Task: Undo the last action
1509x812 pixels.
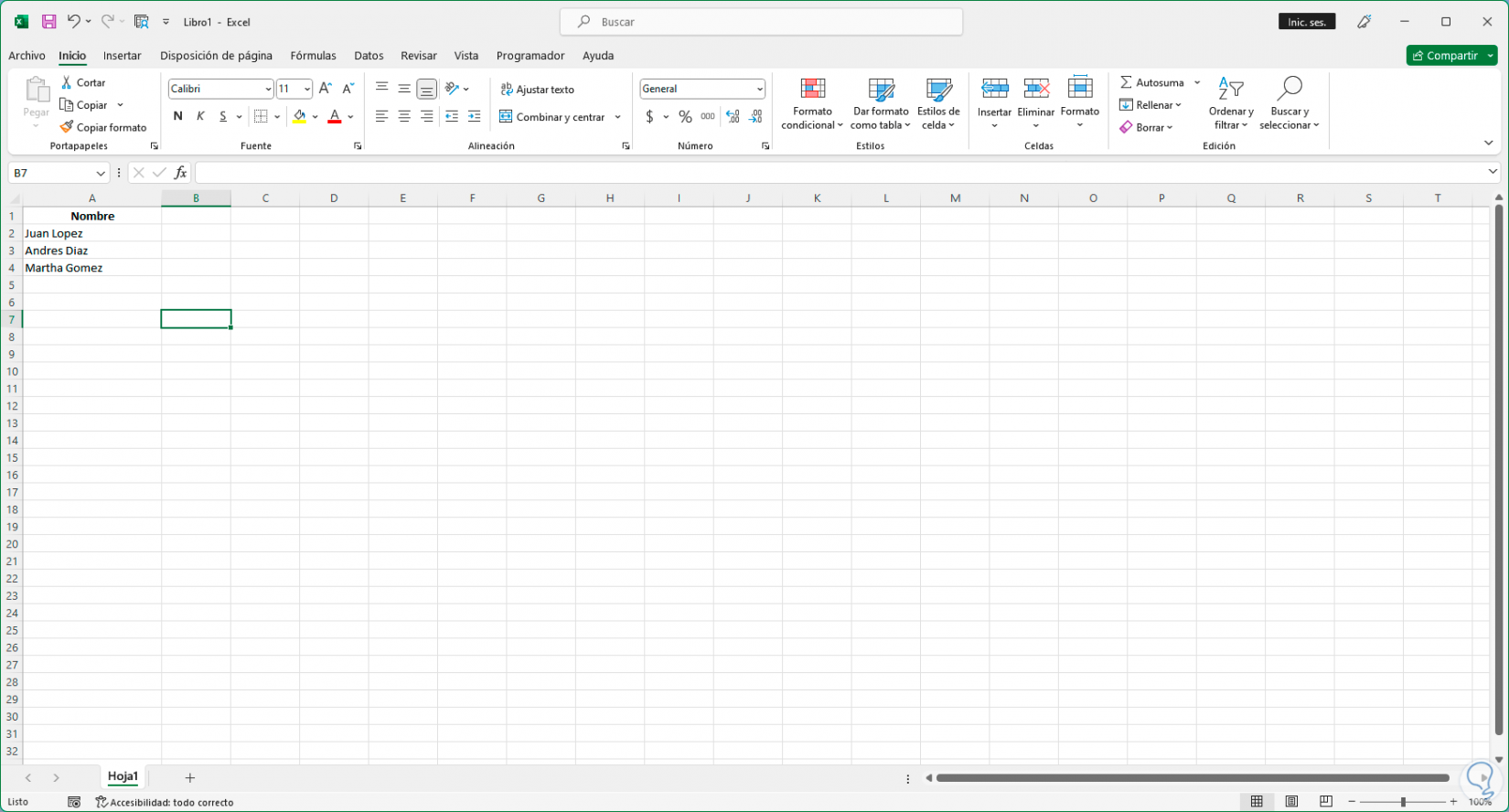Action: coord(73,22)
